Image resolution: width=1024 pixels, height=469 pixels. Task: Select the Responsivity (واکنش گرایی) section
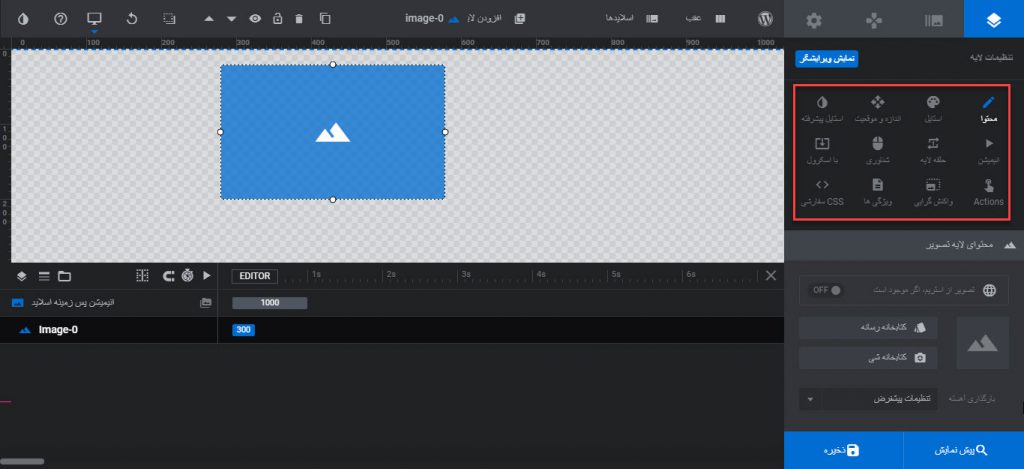[x=933, y=193]
